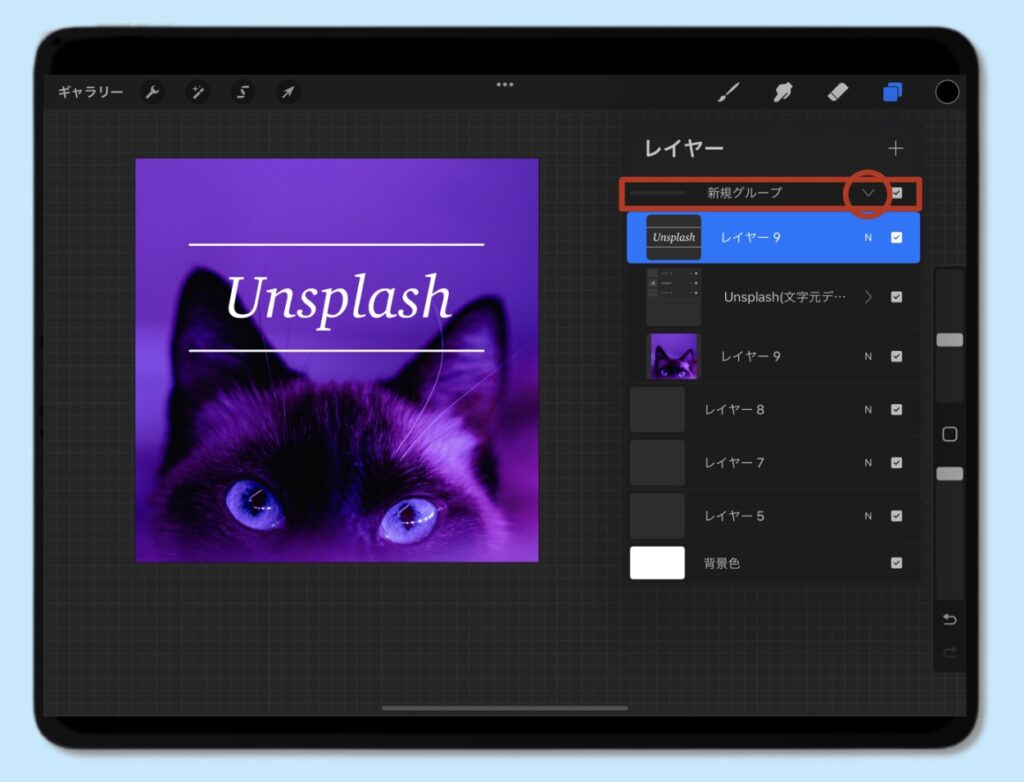
Task: Select the レイヤー 7 layer name
Action: click(x=734, y=463)
